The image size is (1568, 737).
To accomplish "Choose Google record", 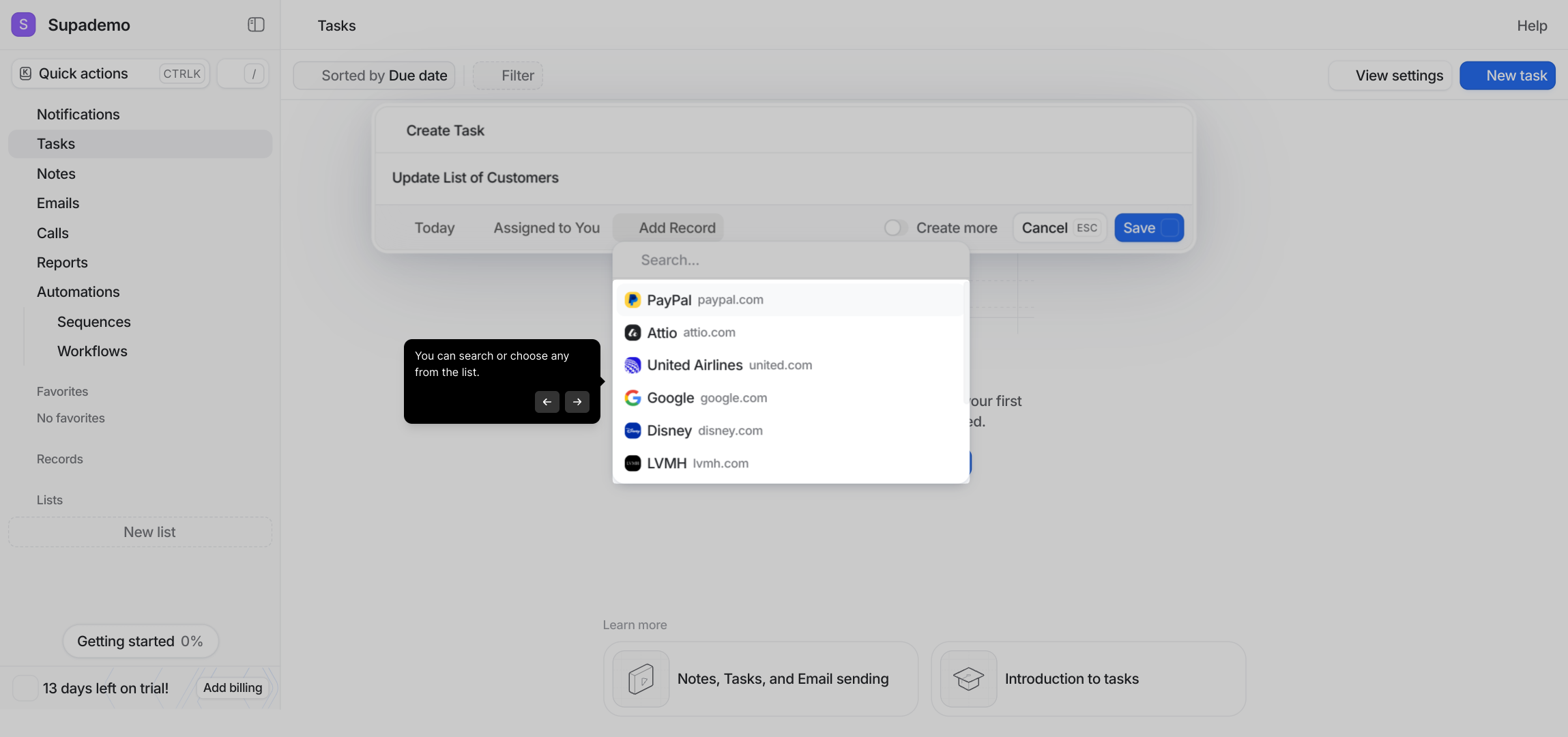I will pos(791,398).
